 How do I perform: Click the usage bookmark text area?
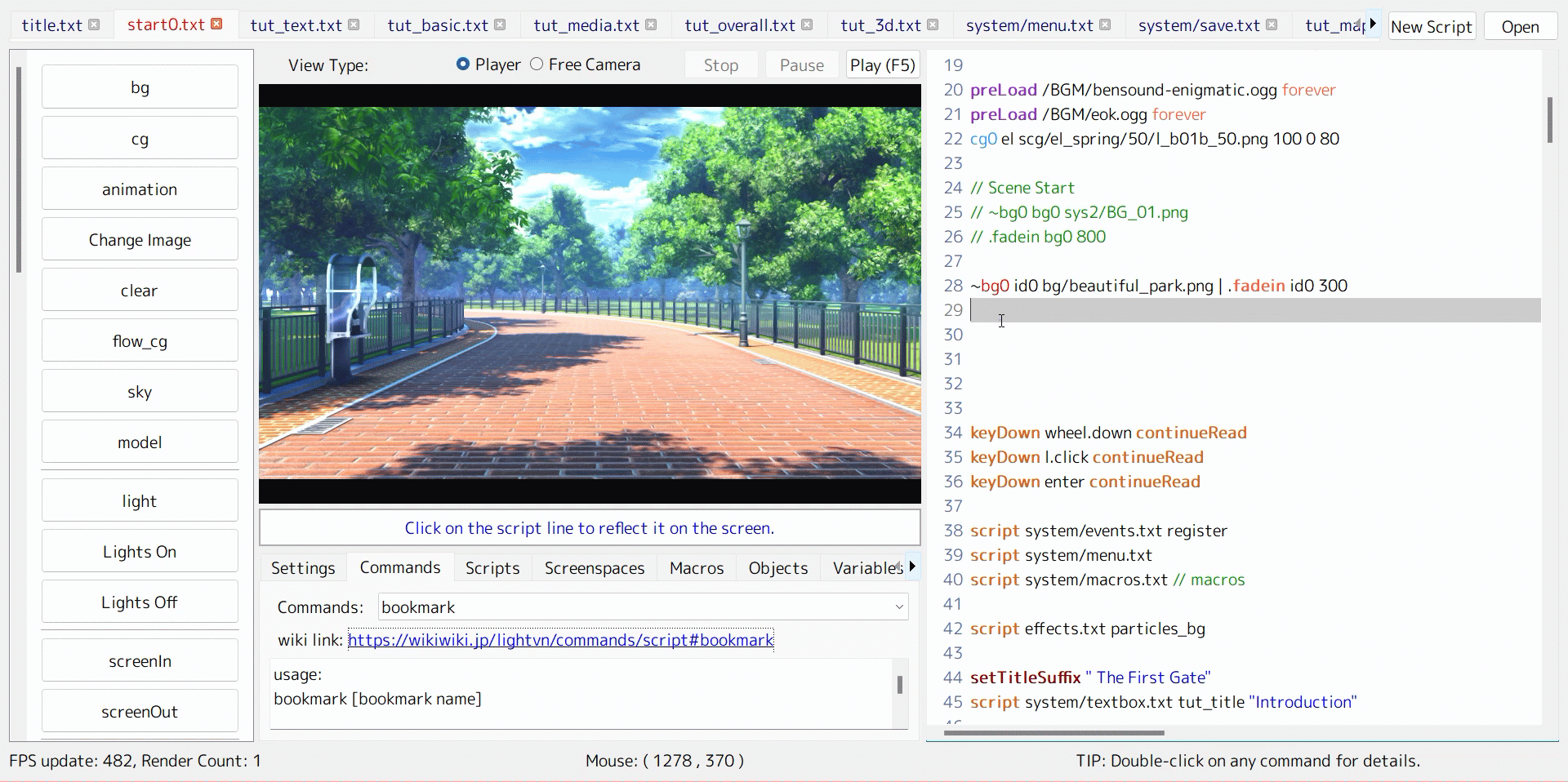point(581,693)
